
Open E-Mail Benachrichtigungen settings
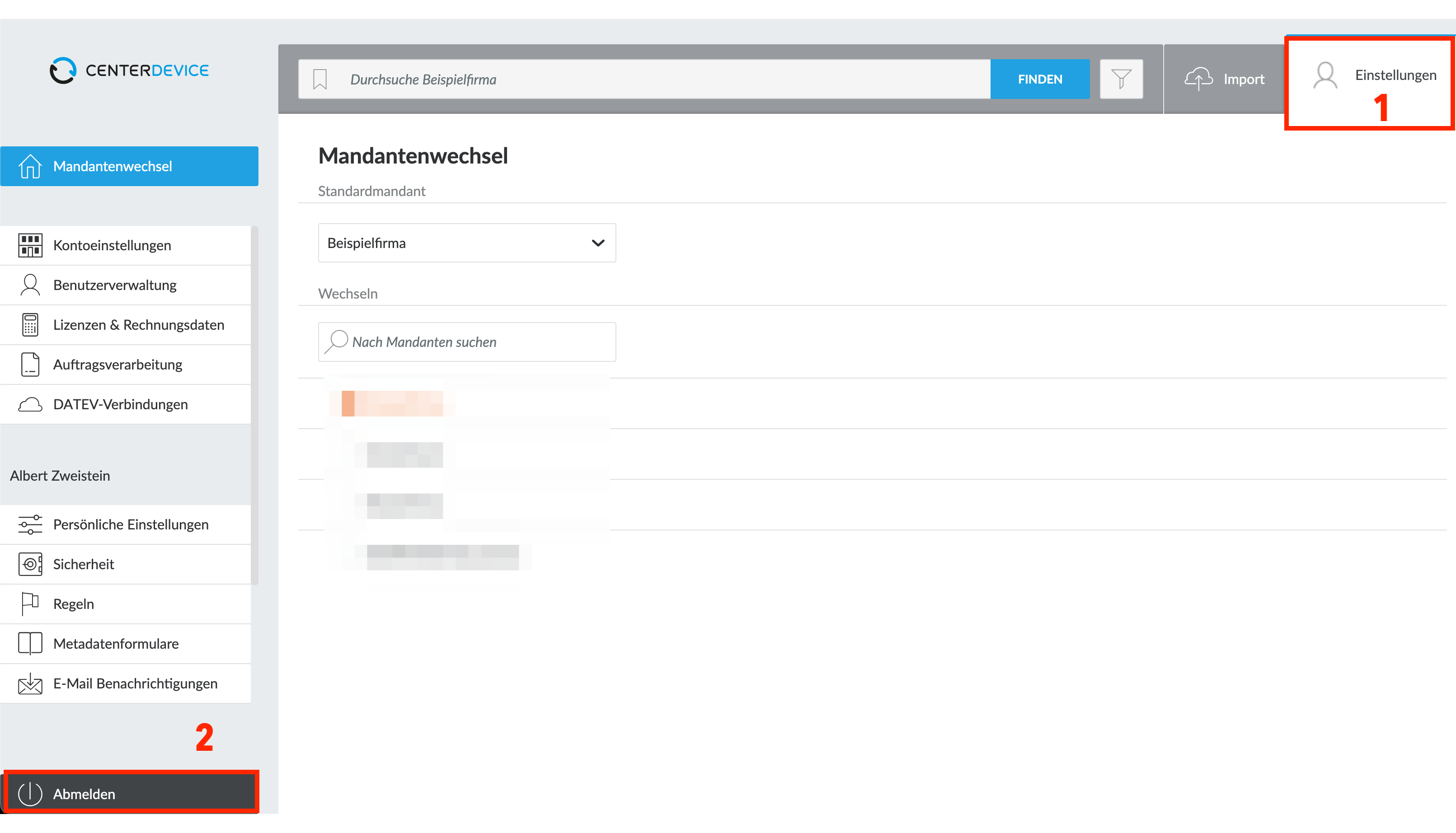point(125,683)
